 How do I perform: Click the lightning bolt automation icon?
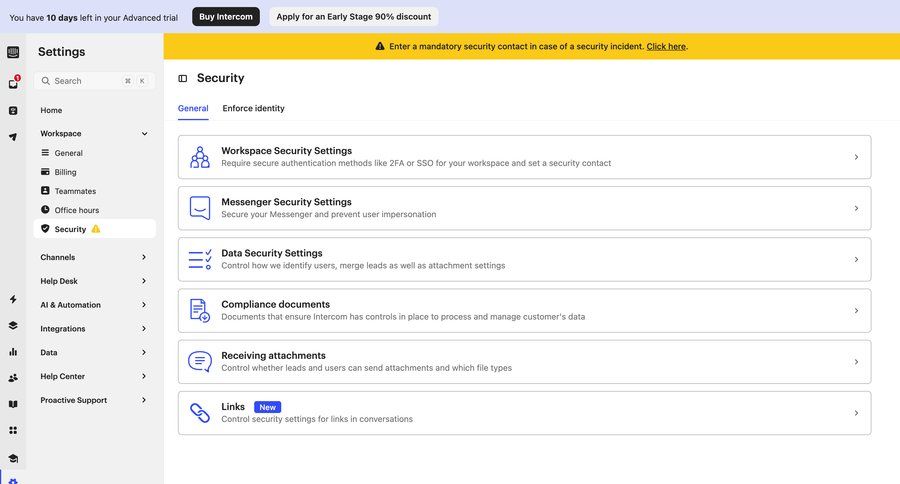[x=13, y=299]
